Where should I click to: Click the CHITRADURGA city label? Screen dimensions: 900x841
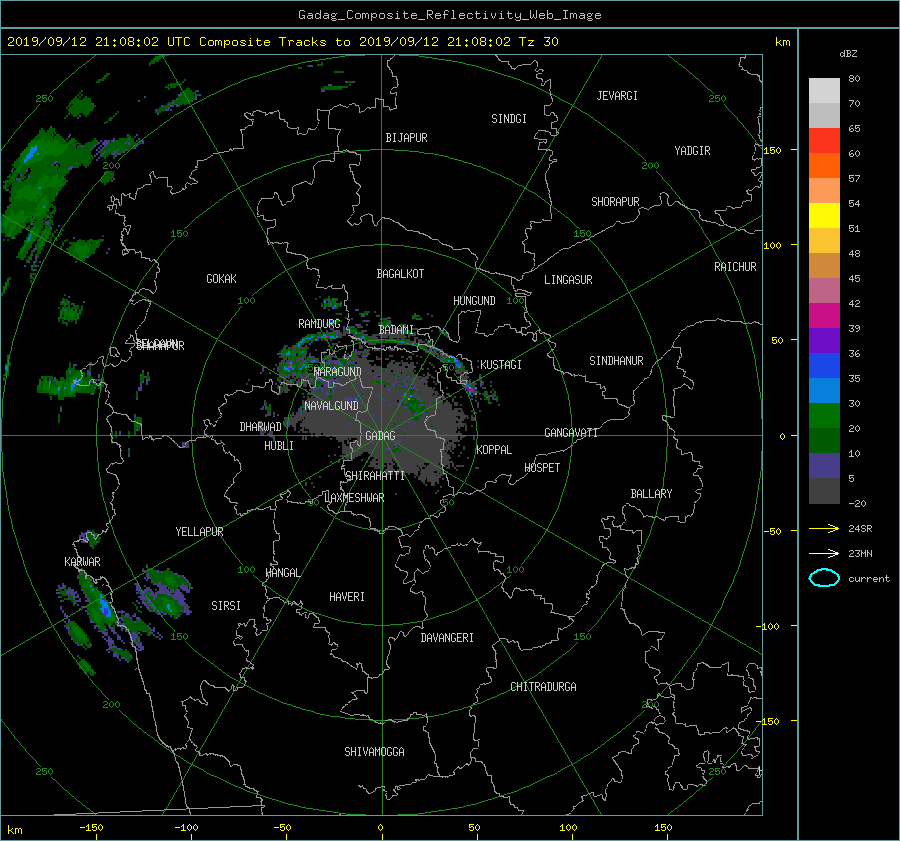pyautogui.click(x=543, y=687)
